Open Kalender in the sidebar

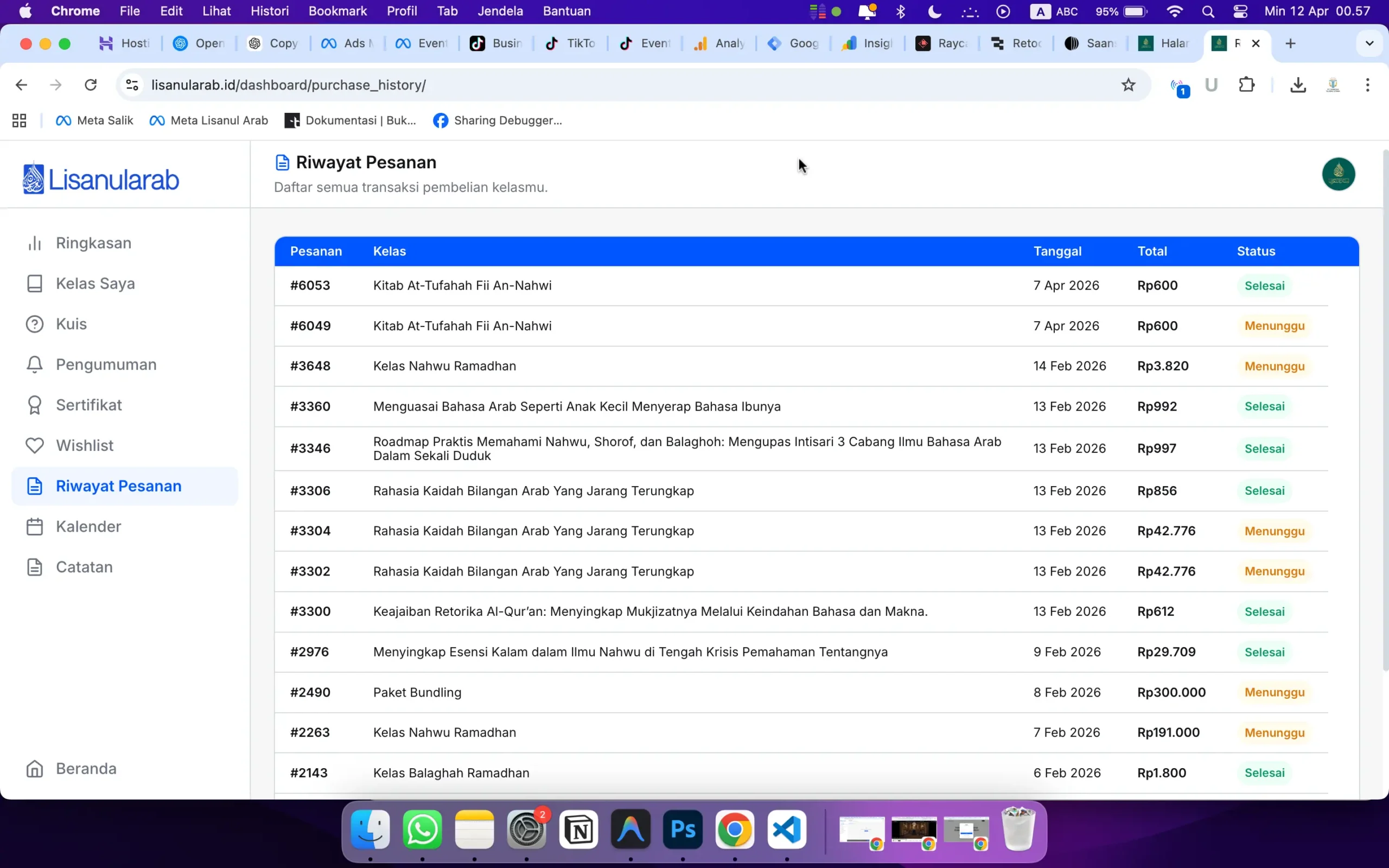point(88,526)
